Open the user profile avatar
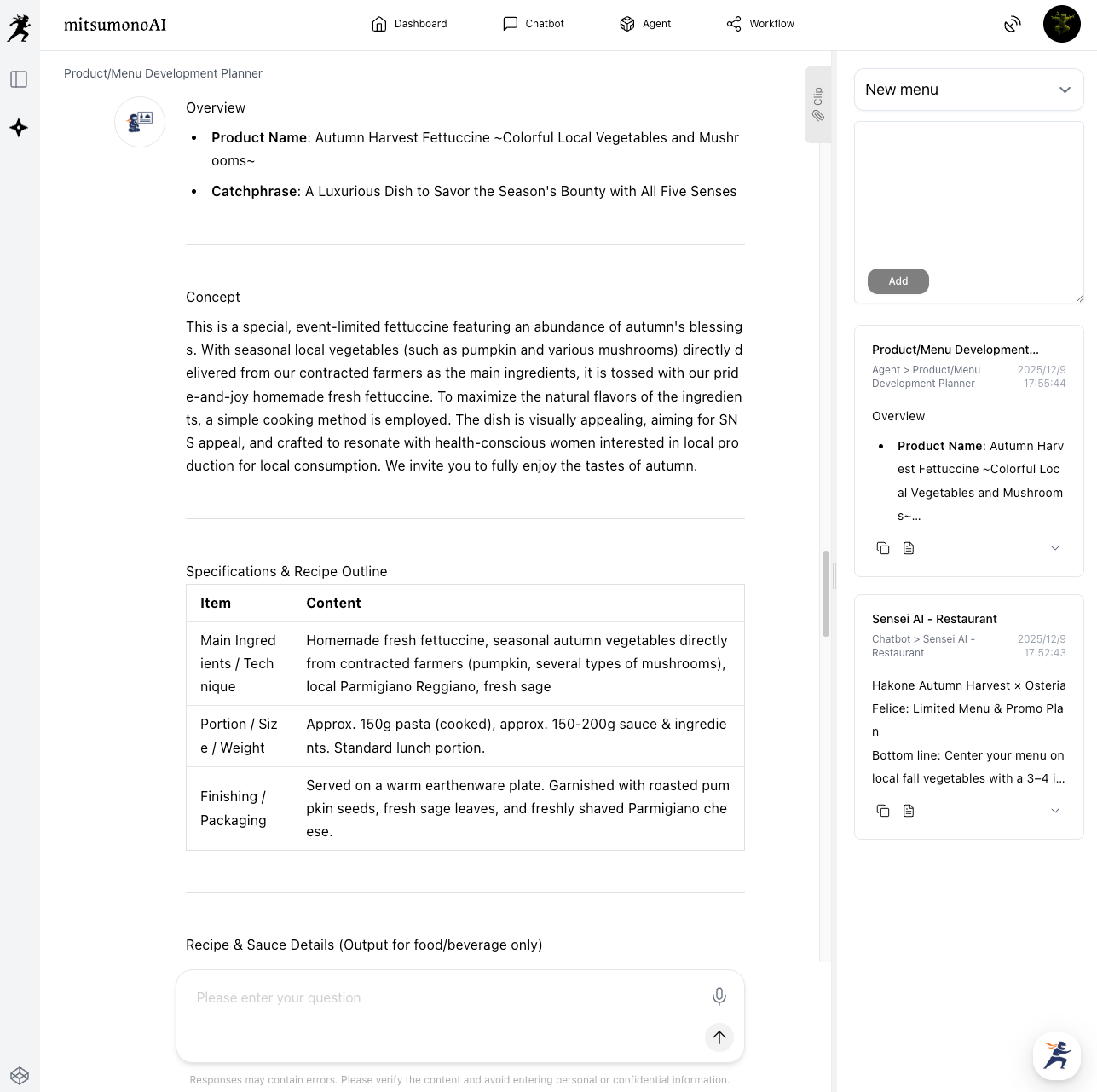 (x=1061, y=24)
